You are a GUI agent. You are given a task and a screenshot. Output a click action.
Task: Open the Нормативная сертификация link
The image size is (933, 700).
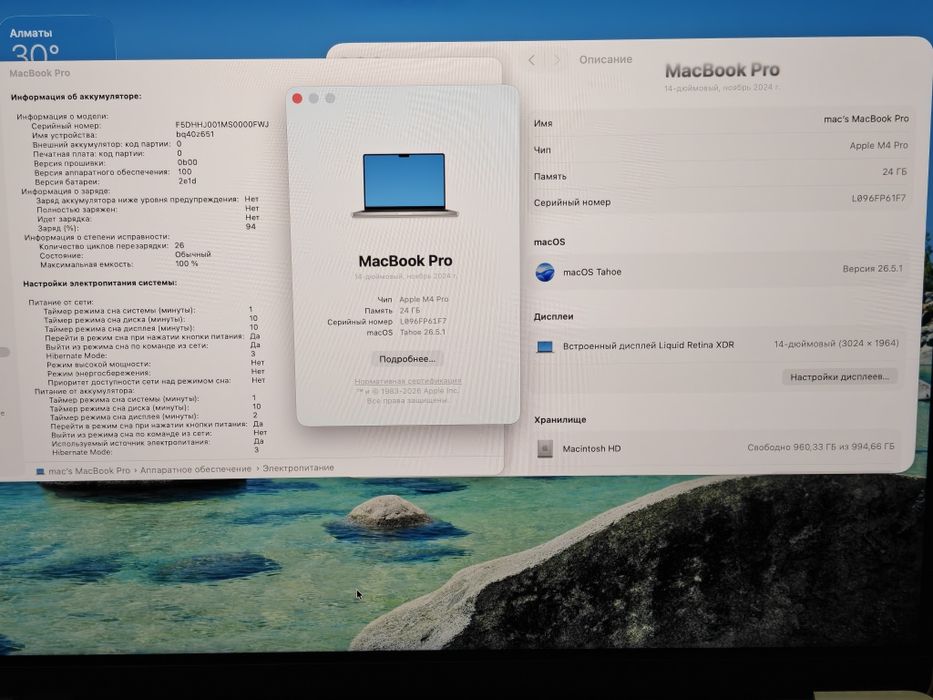(x=408, y=381)
